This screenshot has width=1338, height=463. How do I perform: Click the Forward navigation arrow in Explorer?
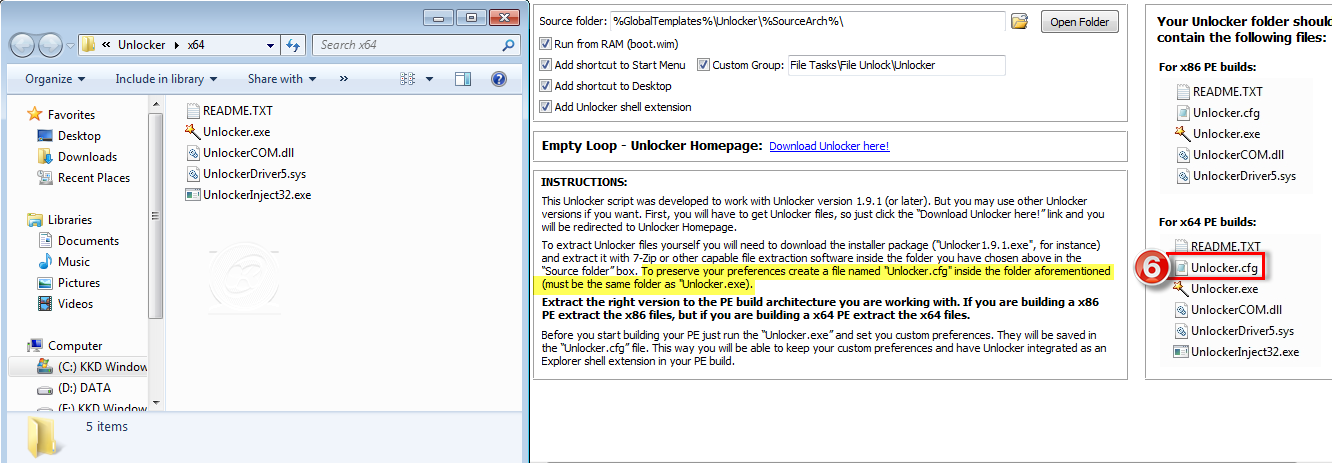(x=50, y=45)
